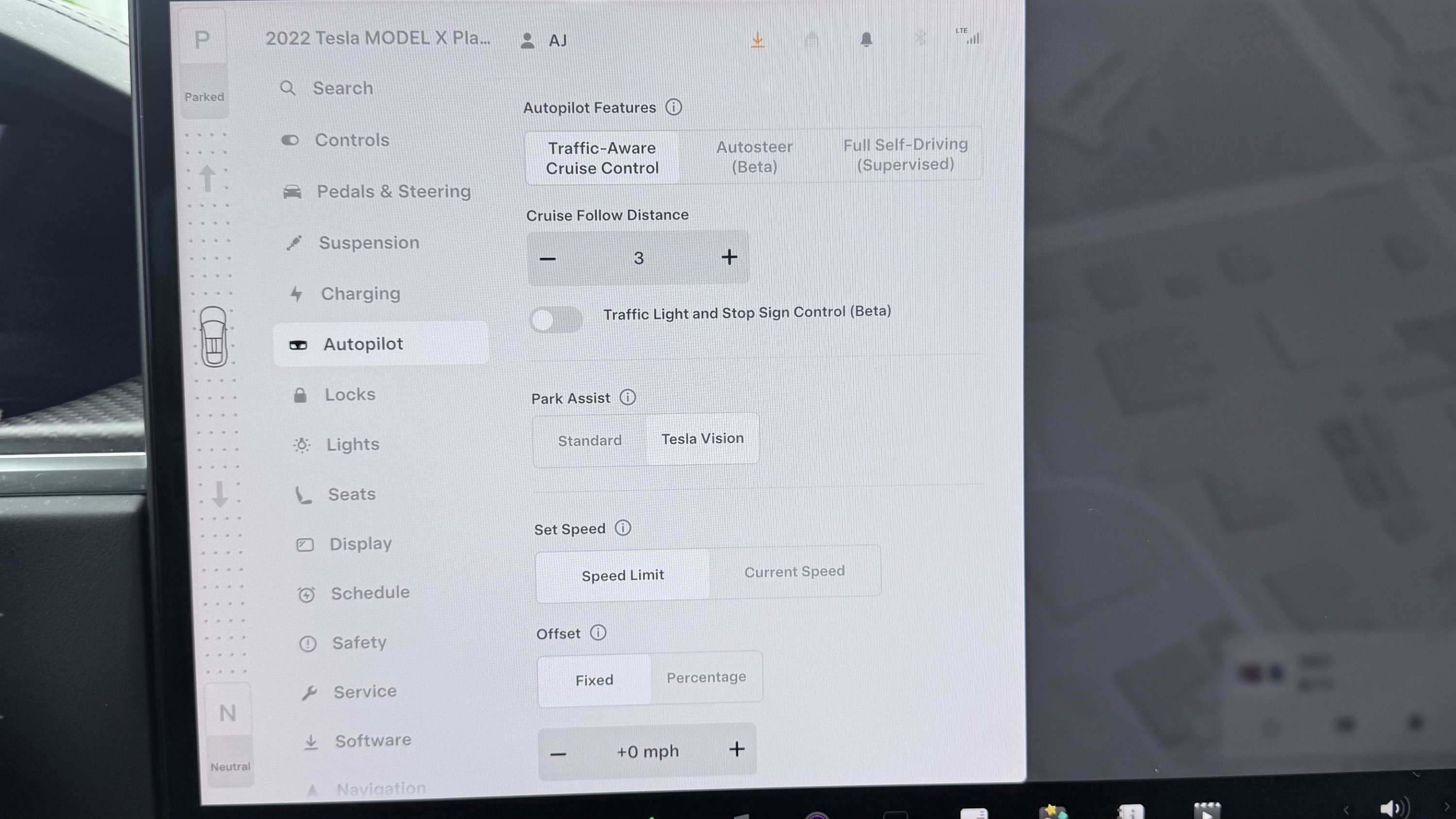
Task: Increase Cruise Follow Distance
Action: (x=729, y=257)
